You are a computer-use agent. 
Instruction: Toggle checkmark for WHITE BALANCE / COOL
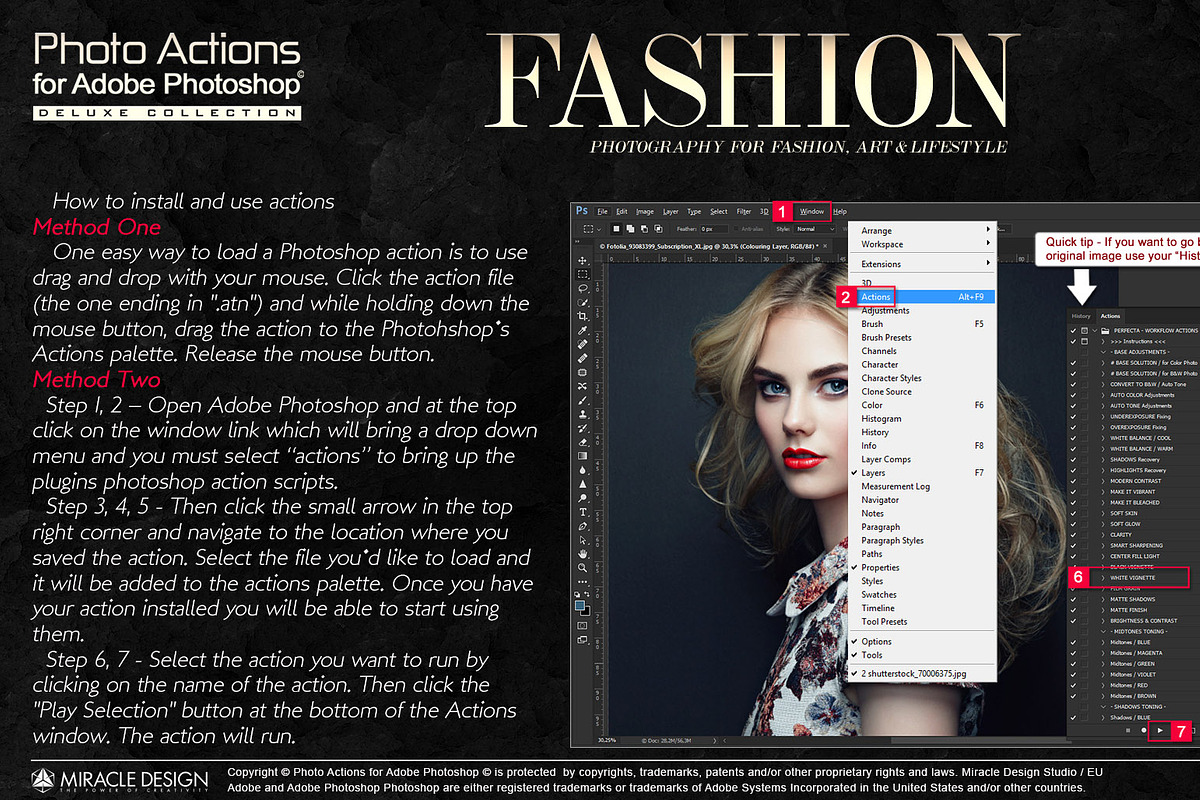pos(1073,438)
